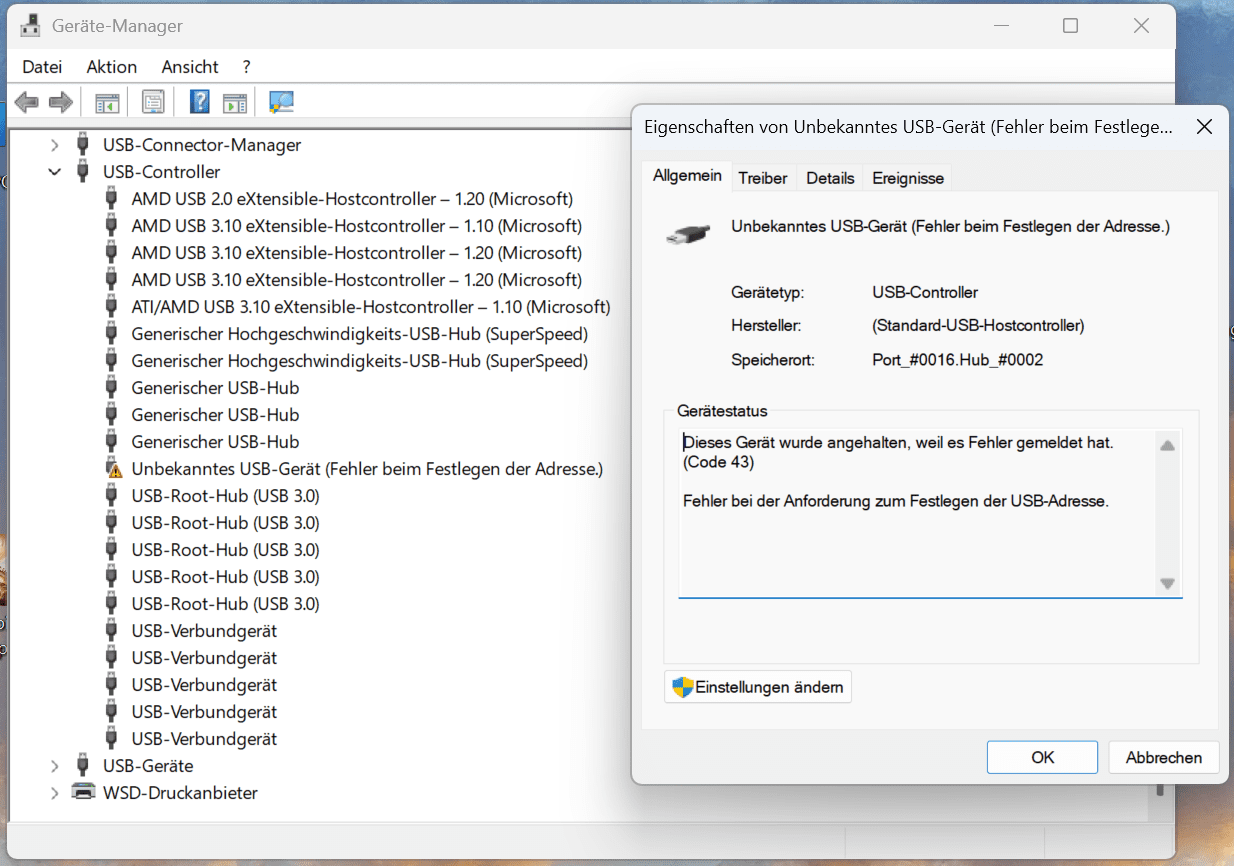
Task: Select AMD USB 2.0 eXtensible-Hostcontroller – 1.20
Action: click(352, 199)
